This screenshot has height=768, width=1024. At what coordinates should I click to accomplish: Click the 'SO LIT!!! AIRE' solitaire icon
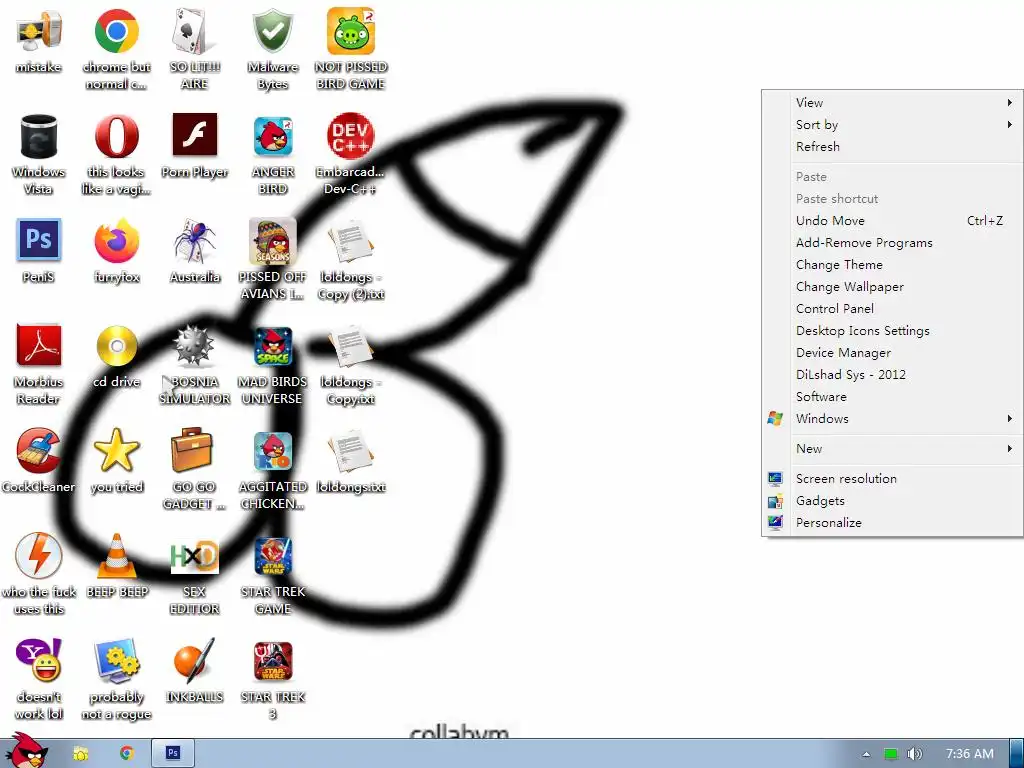coord(195,49)
